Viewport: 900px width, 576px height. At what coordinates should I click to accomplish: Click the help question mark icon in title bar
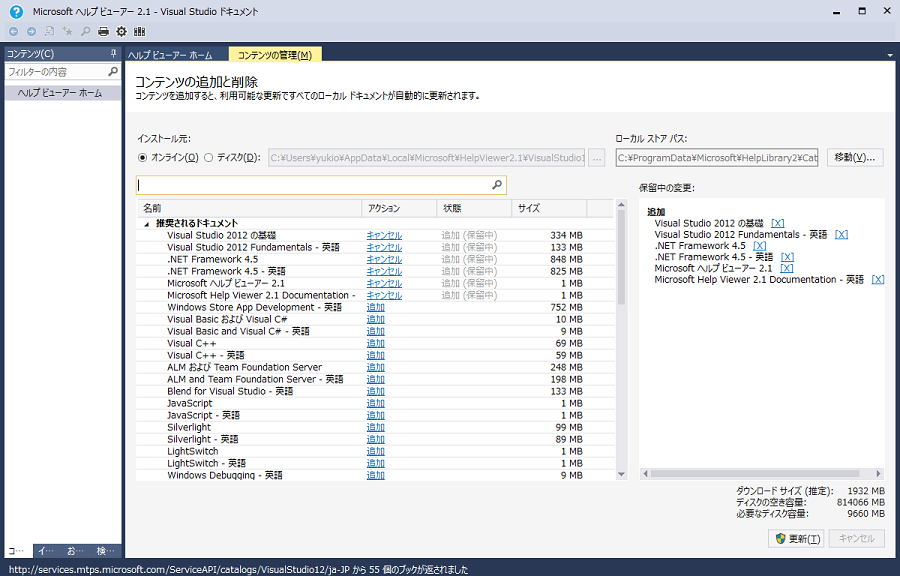(15, 11)
